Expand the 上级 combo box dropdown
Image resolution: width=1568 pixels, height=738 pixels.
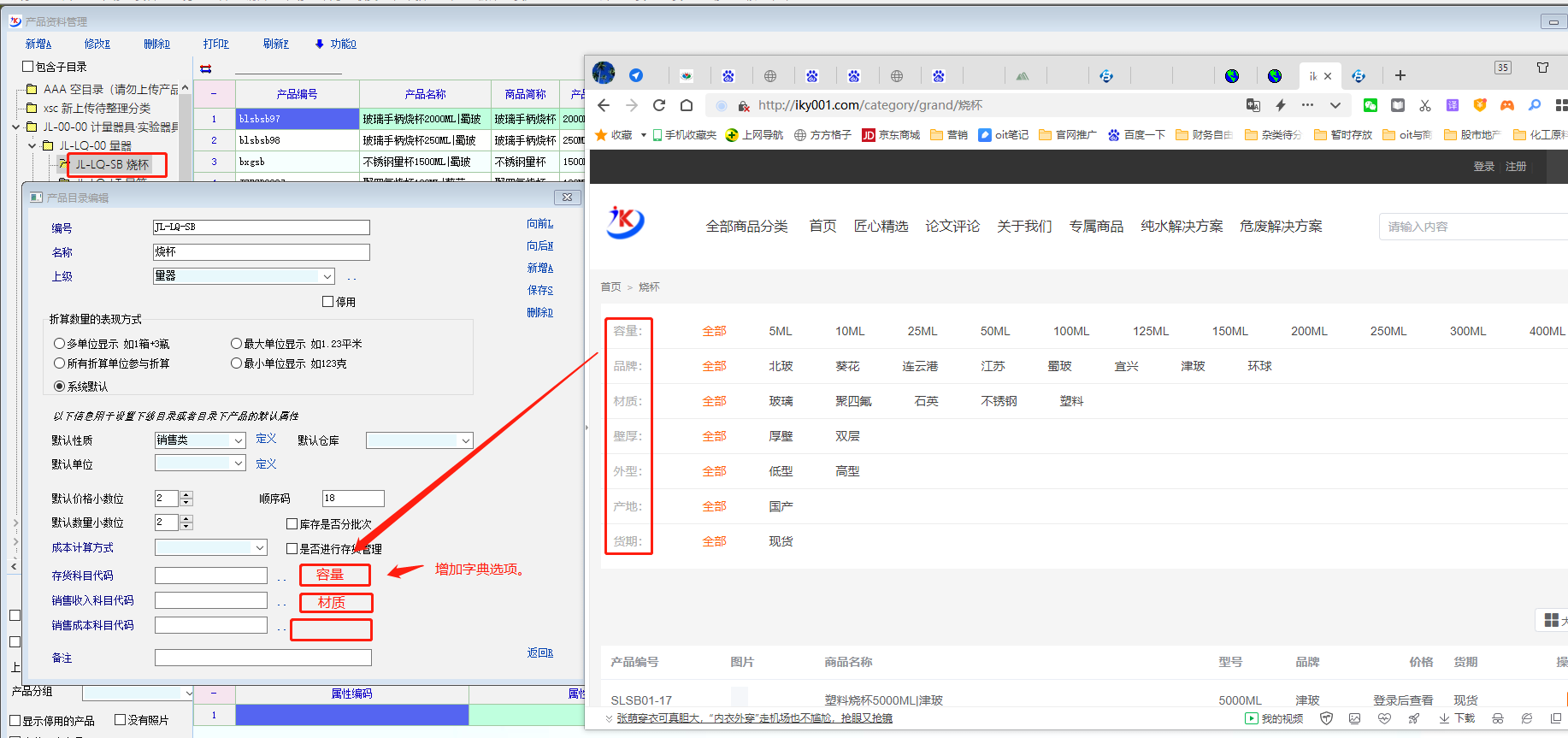click(327, 276)
